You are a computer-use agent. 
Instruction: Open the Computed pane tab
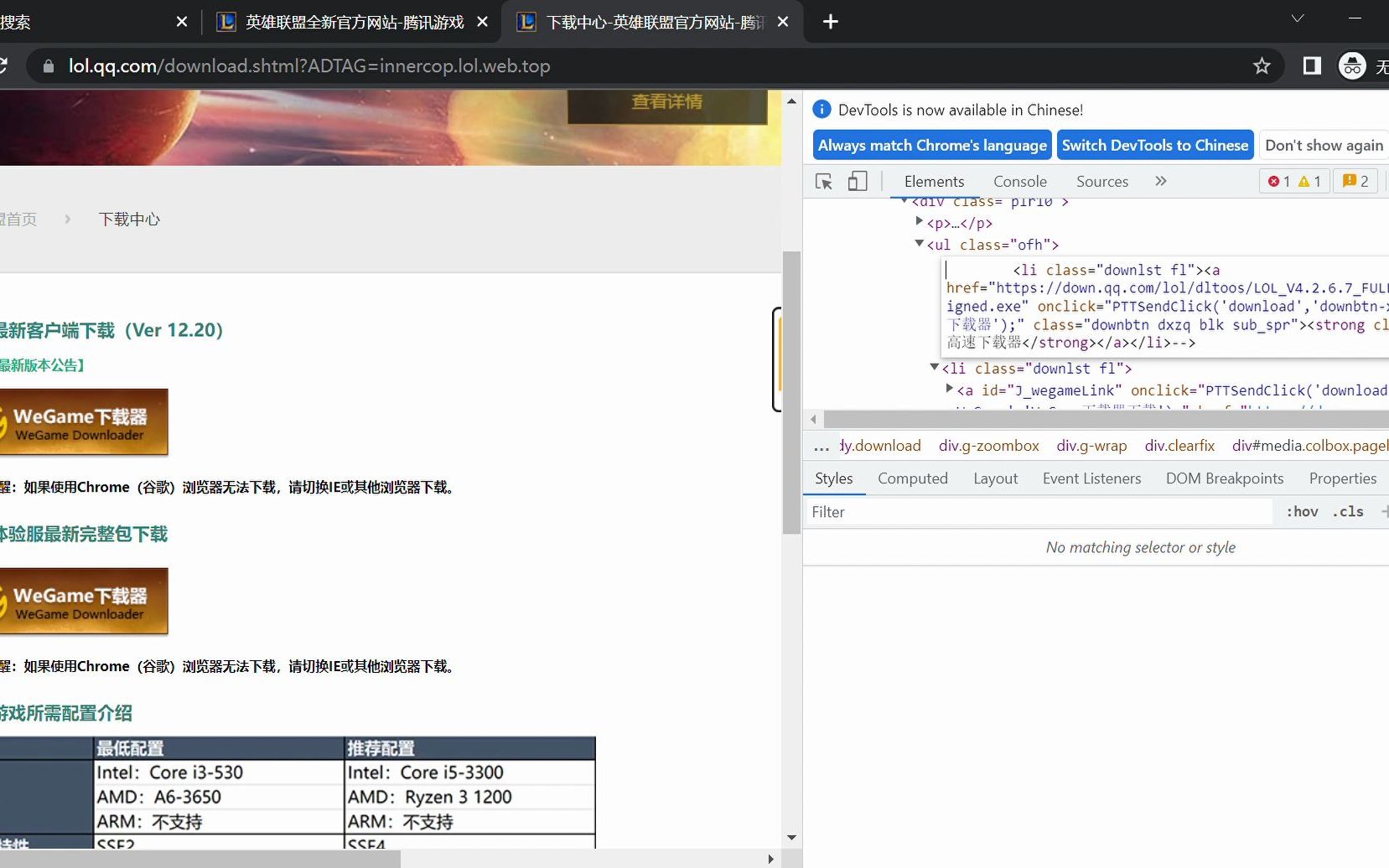click(x=912, y=478)
